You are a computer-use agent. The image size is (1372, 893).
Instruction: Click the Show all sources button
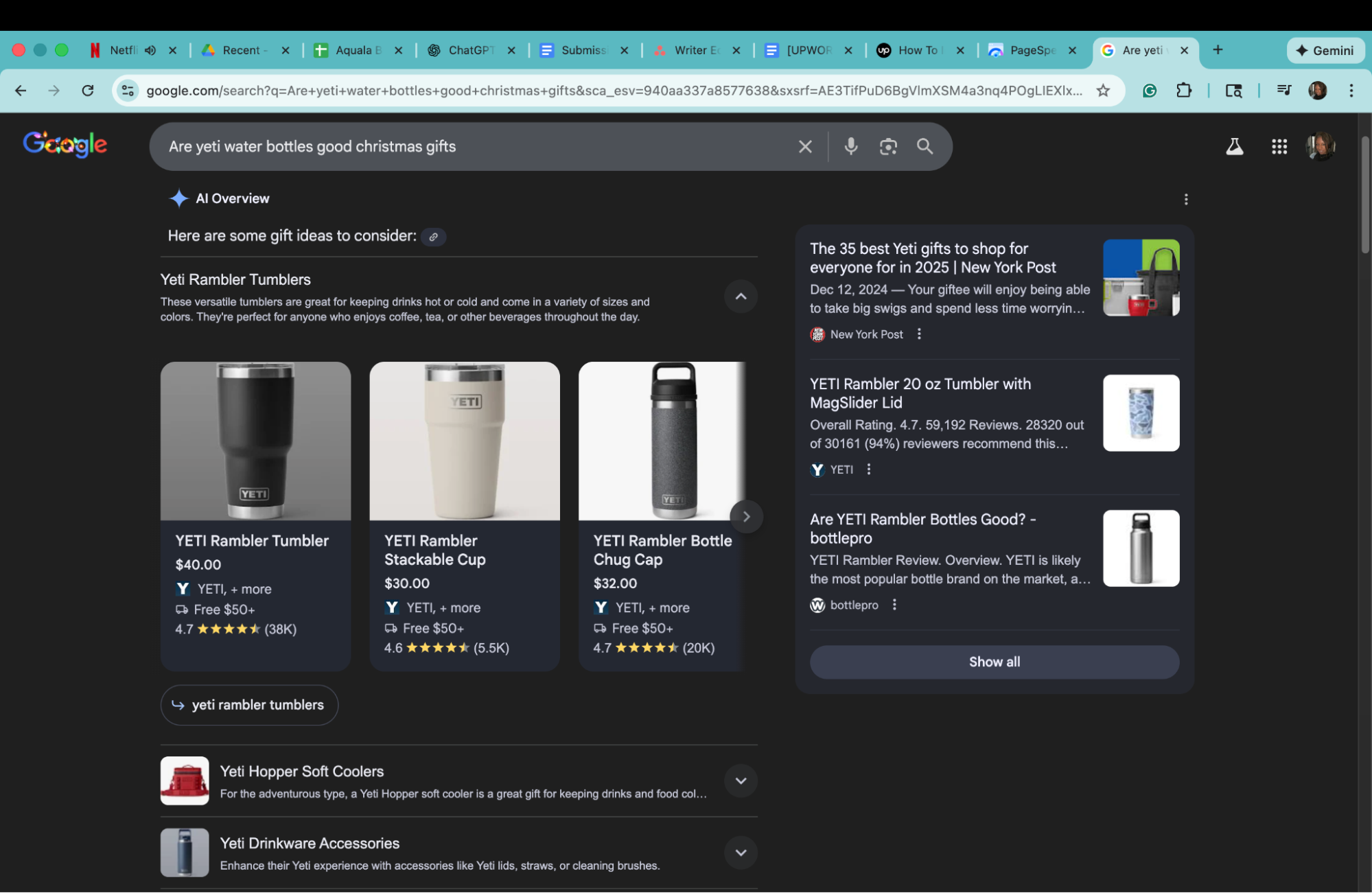pyautogui.click(x=995, y=662)
